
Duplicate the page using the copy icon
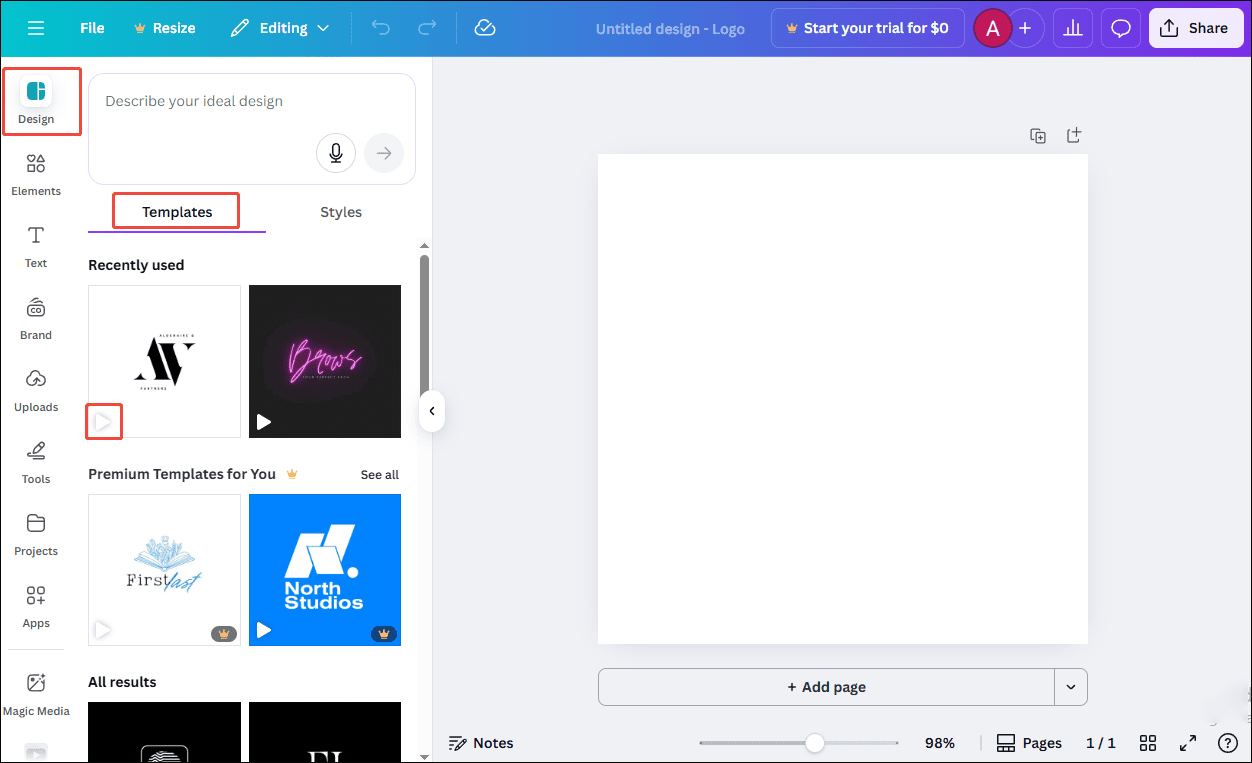click(1038, 135)
